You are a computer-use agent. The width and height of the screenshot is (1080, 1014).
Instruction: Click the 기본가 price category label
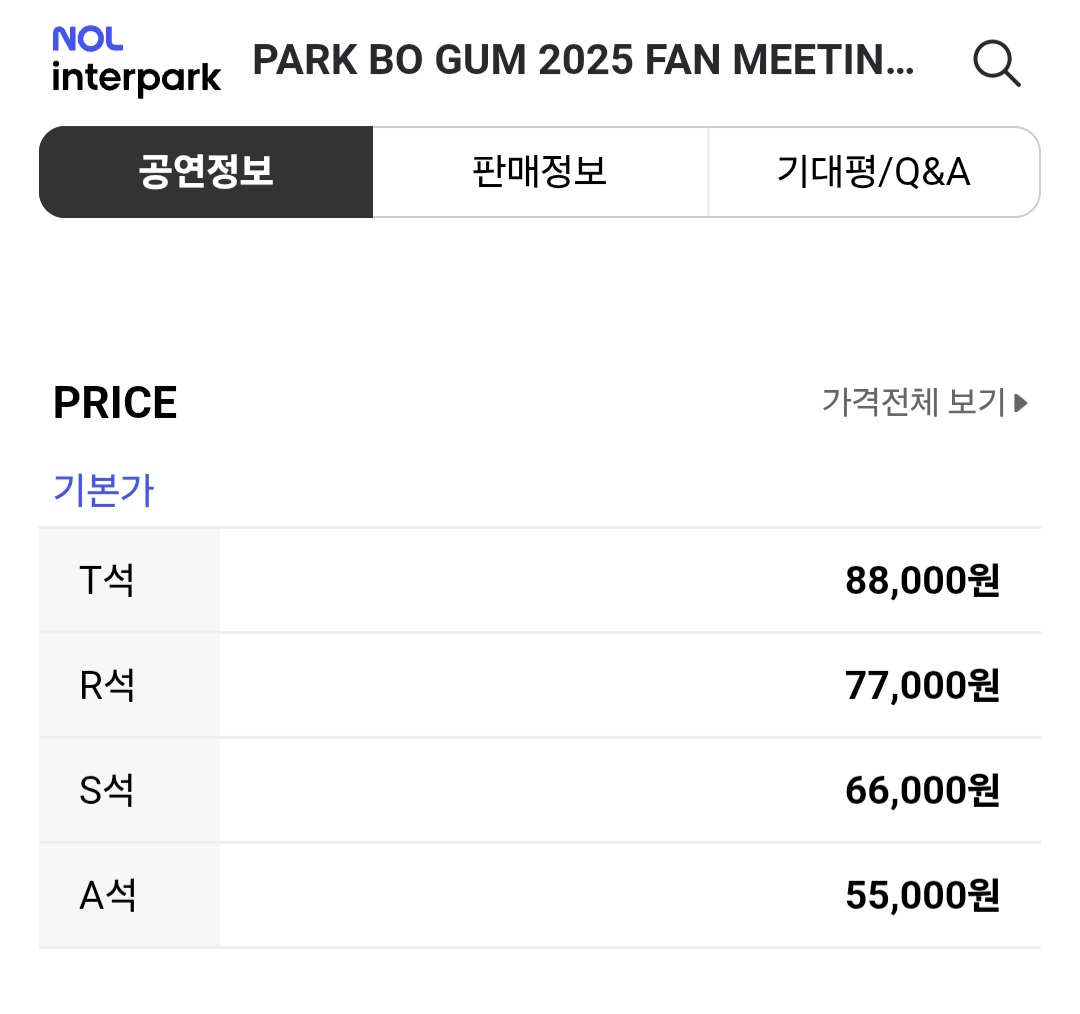tap(103, 491)
